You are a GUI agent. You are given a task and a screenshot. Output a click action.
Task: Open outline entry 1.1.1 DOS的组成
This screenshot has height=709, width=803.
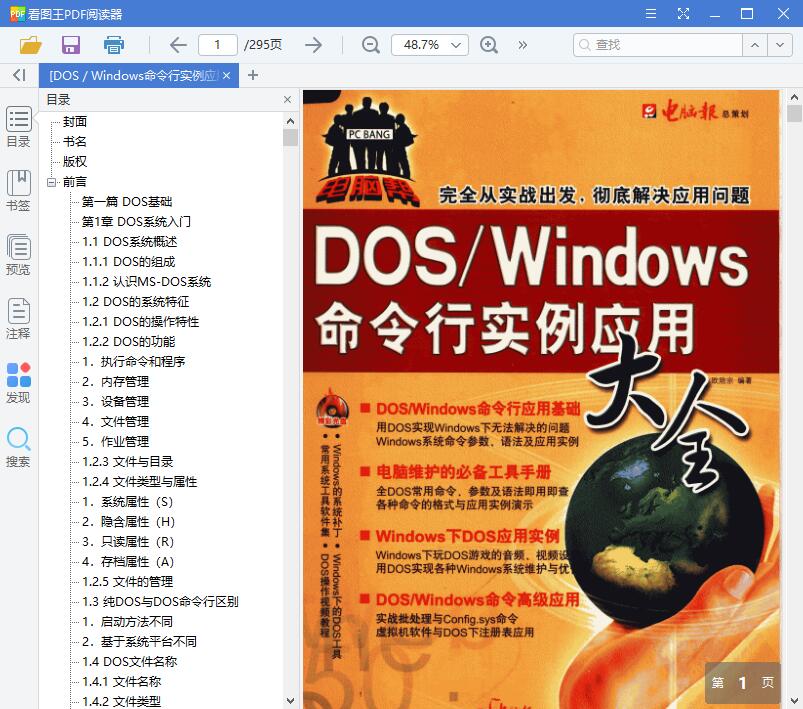(x=129, y=262)
